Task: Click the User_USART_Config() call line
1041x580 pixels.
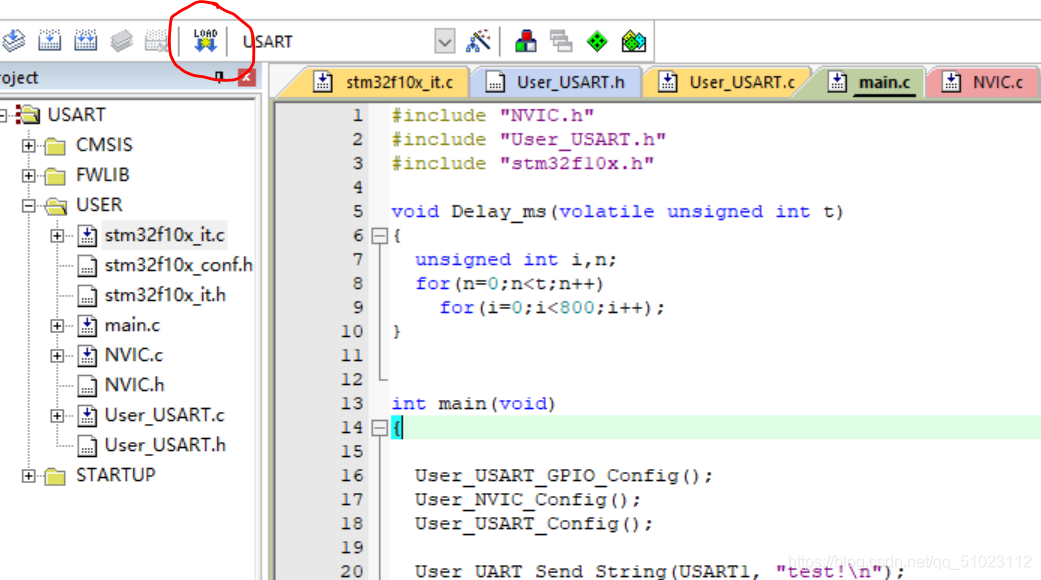Action: click(x=534, y=524)
